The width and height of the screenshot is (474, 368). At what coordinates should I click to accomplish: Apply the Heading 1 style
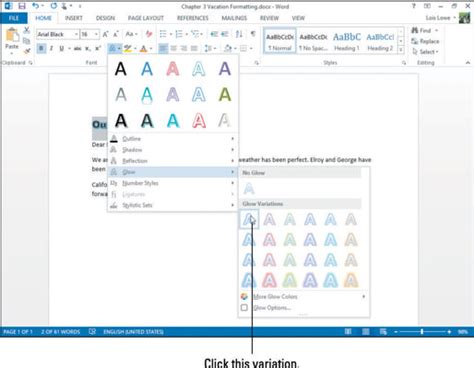[x=347, y=41]
